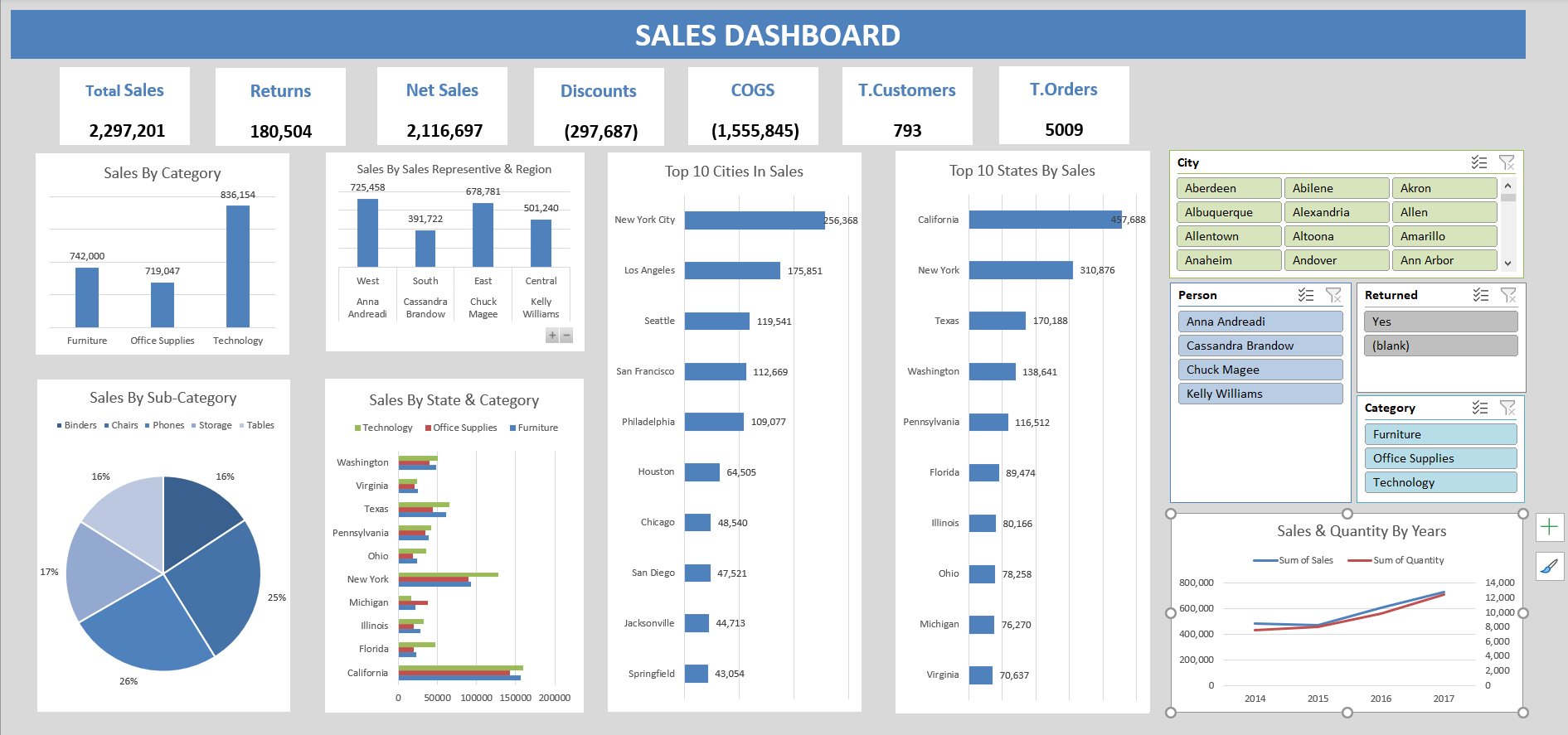Grab top-right handle of Years chart
The height and width of the screenshot is (735, 1568).
click(x=1523, y=514)
